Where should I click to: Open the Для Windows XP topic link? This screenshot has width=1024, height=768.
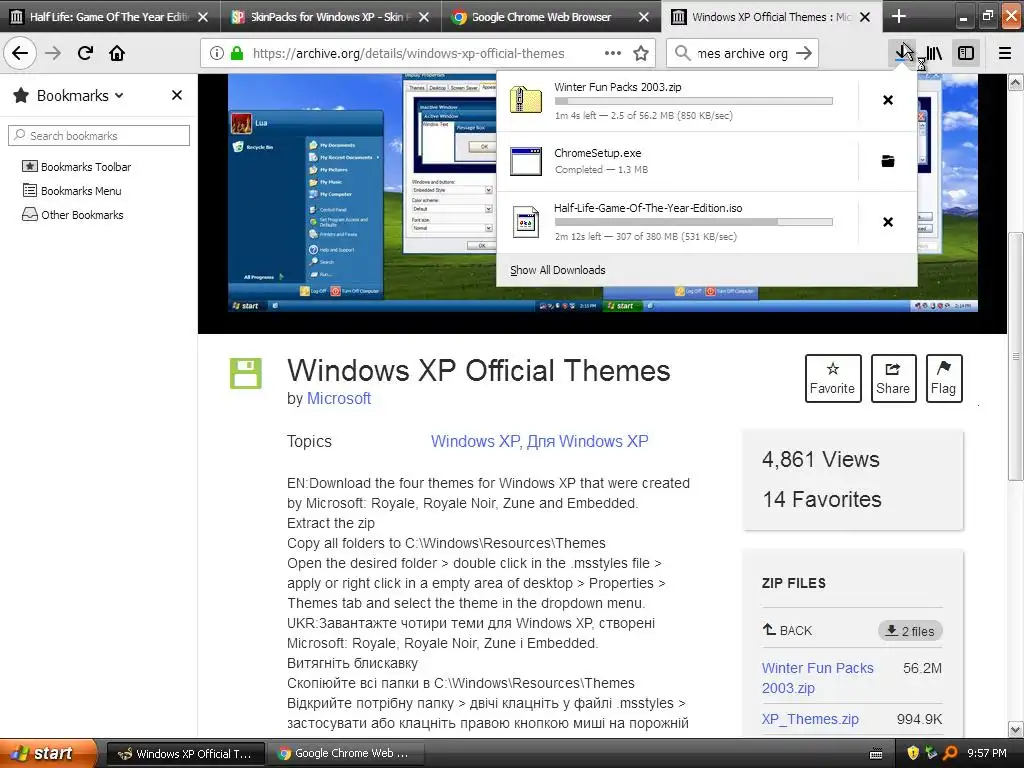588,441
